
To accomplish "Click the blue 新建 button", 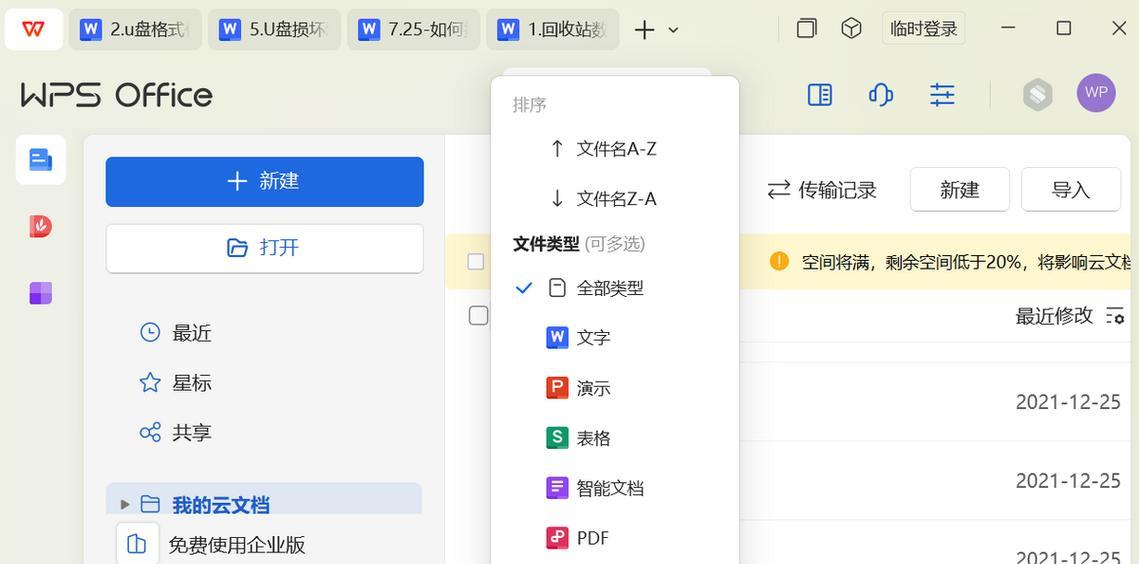I will pos(264,182).
